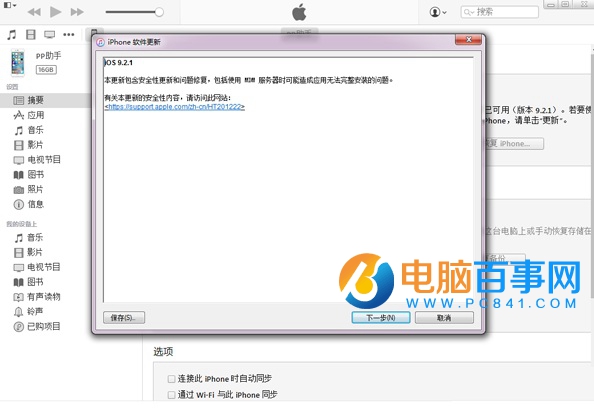Click the iTunes search field

[500, 12]
